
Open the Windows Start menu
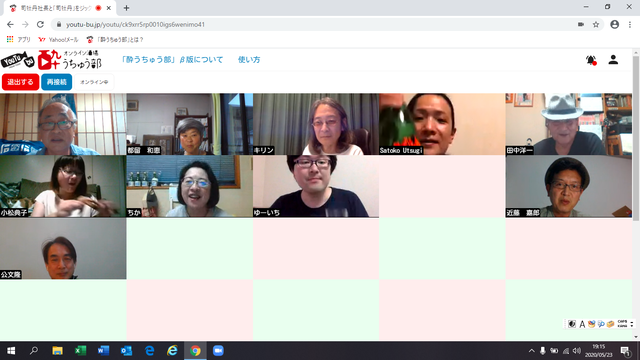[x=11, y=351]
